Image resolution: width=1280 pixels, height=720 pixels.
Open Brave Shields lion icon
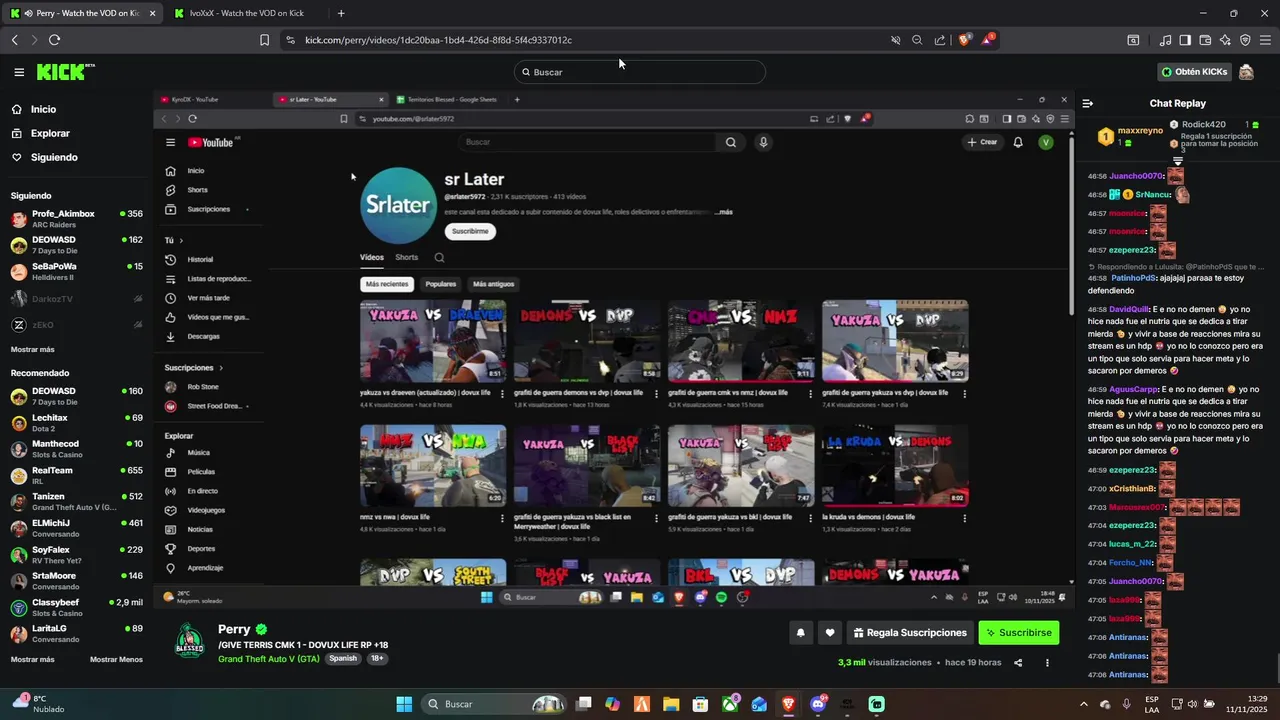point(964,40)
